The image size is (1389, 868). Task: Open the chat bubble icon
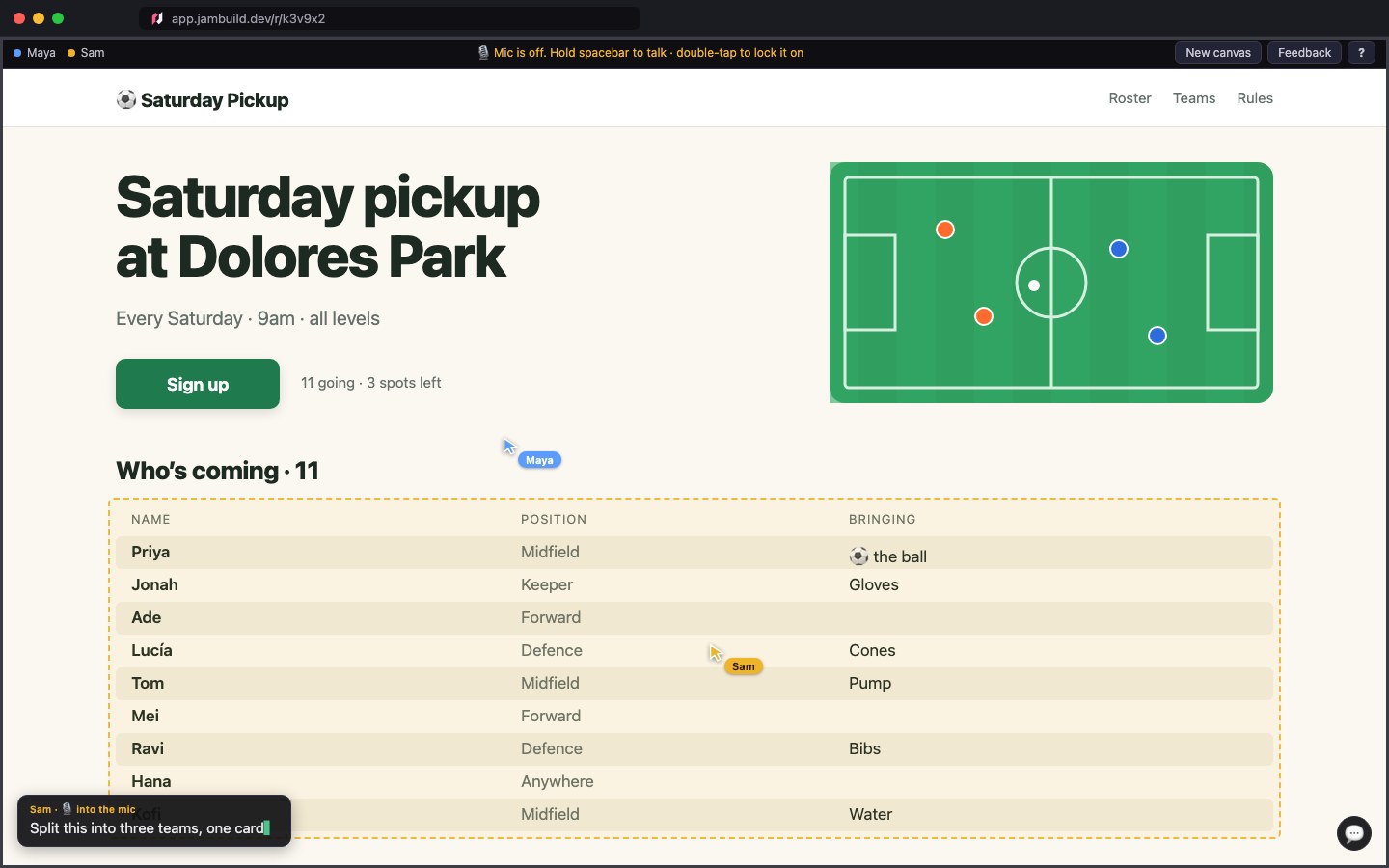click(x=1354, y=833)
